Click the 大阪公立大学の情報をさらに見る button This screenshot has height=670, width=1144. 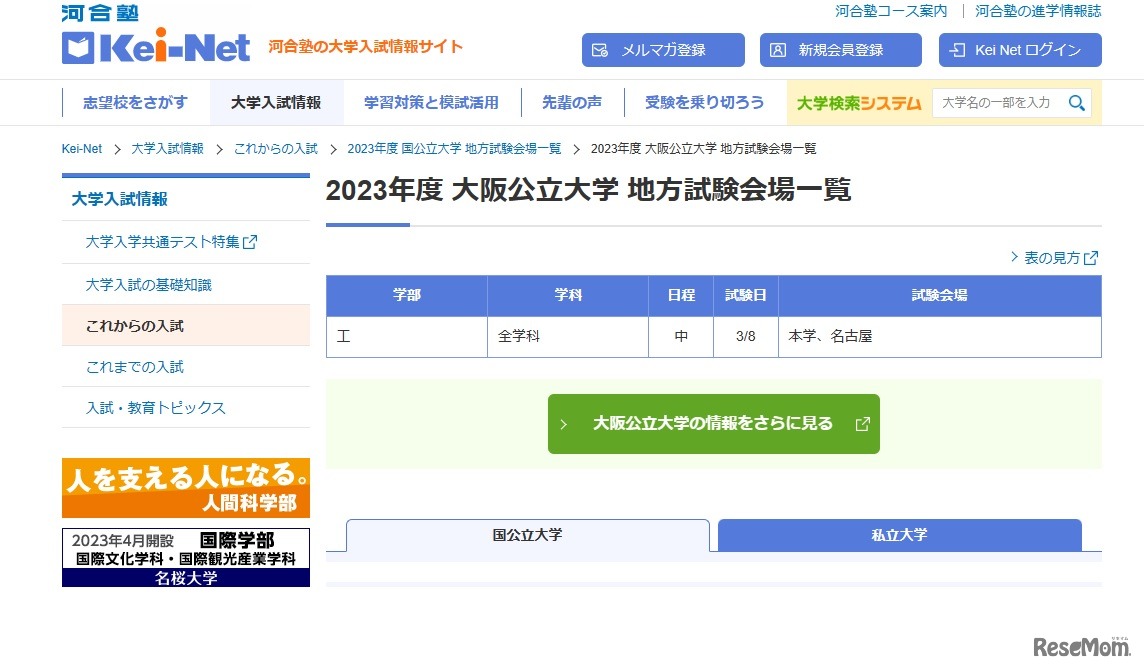click(714, 423)
